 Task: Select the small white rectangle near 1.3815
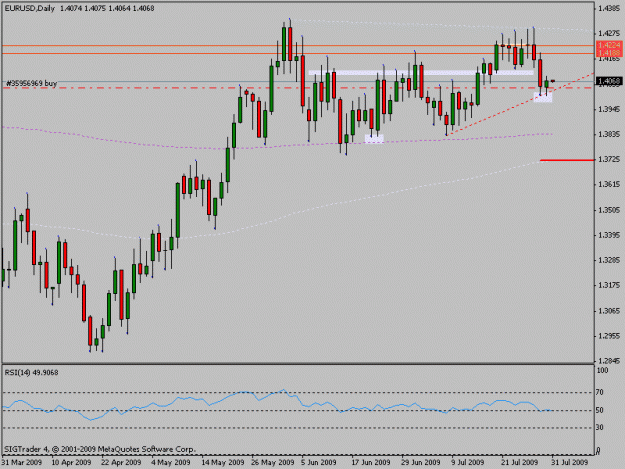[x=374, y=139]
